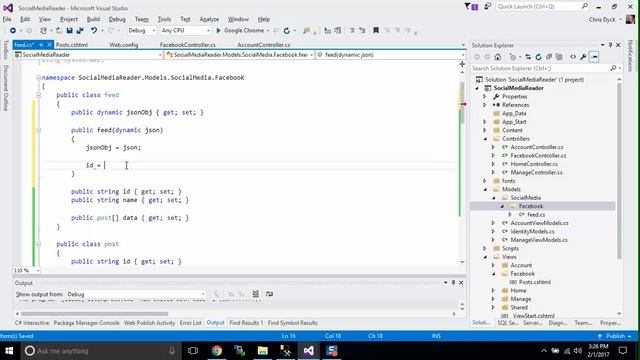Toggle Preview Selected Items in Solution Explorer
The height and width of the screenshot is (360, 640).
click(x=594, y=57)
